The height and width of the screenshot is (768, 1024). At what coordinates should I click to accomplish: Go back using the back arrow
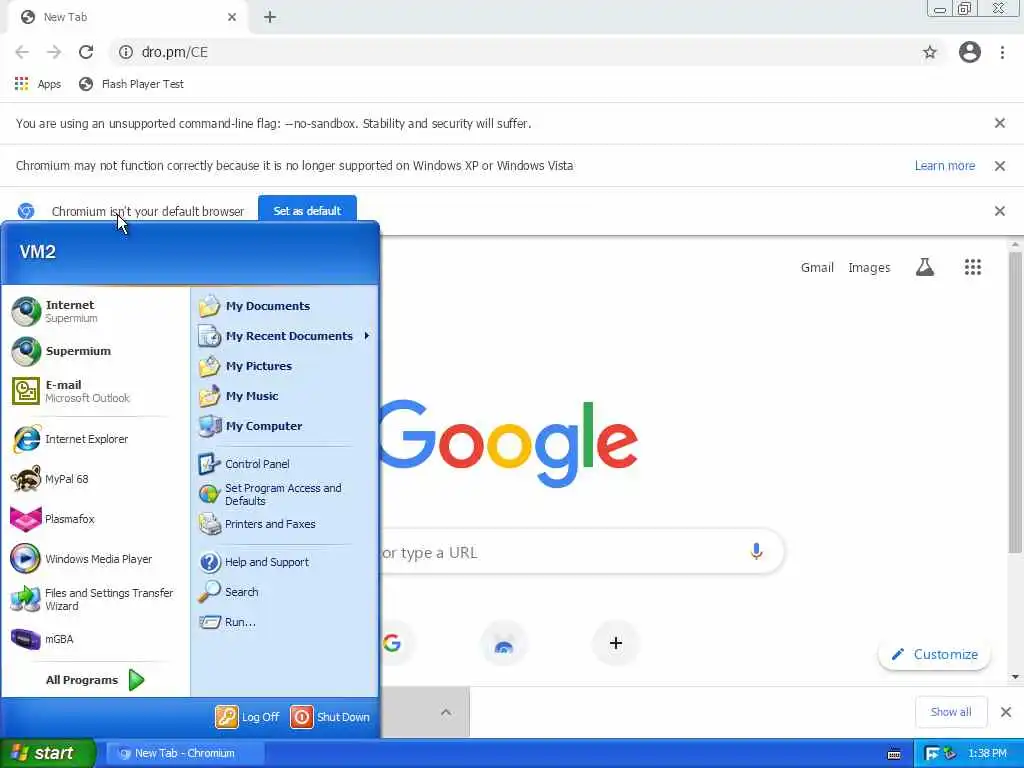pos(22,52)
